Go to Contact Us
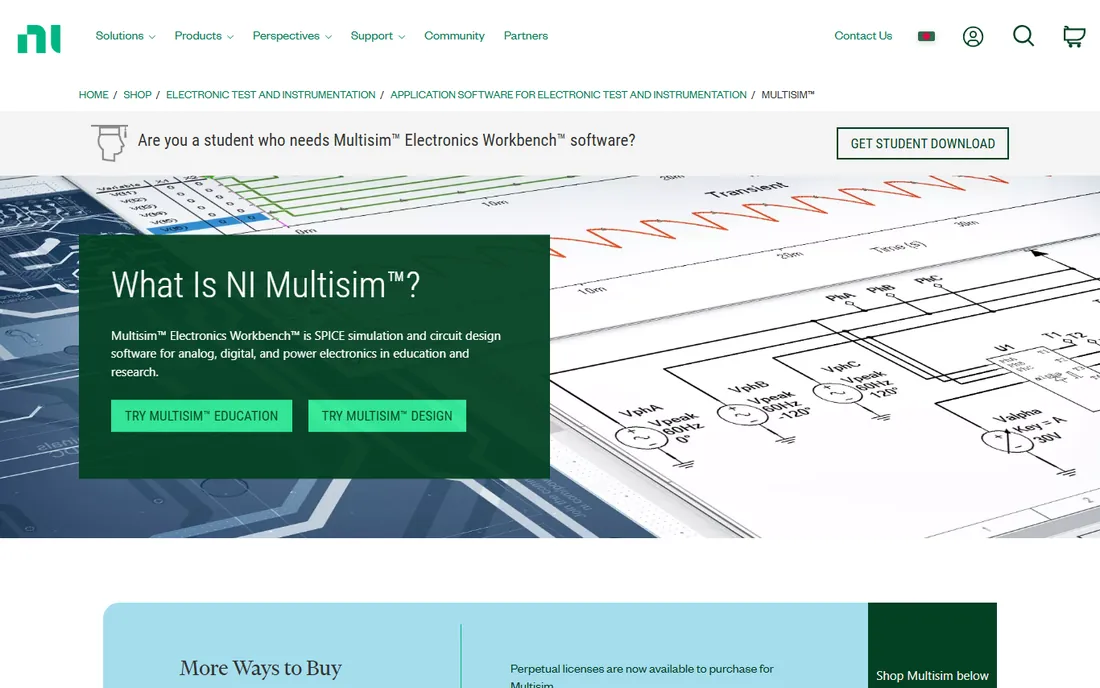 click(x=863, y=36)
